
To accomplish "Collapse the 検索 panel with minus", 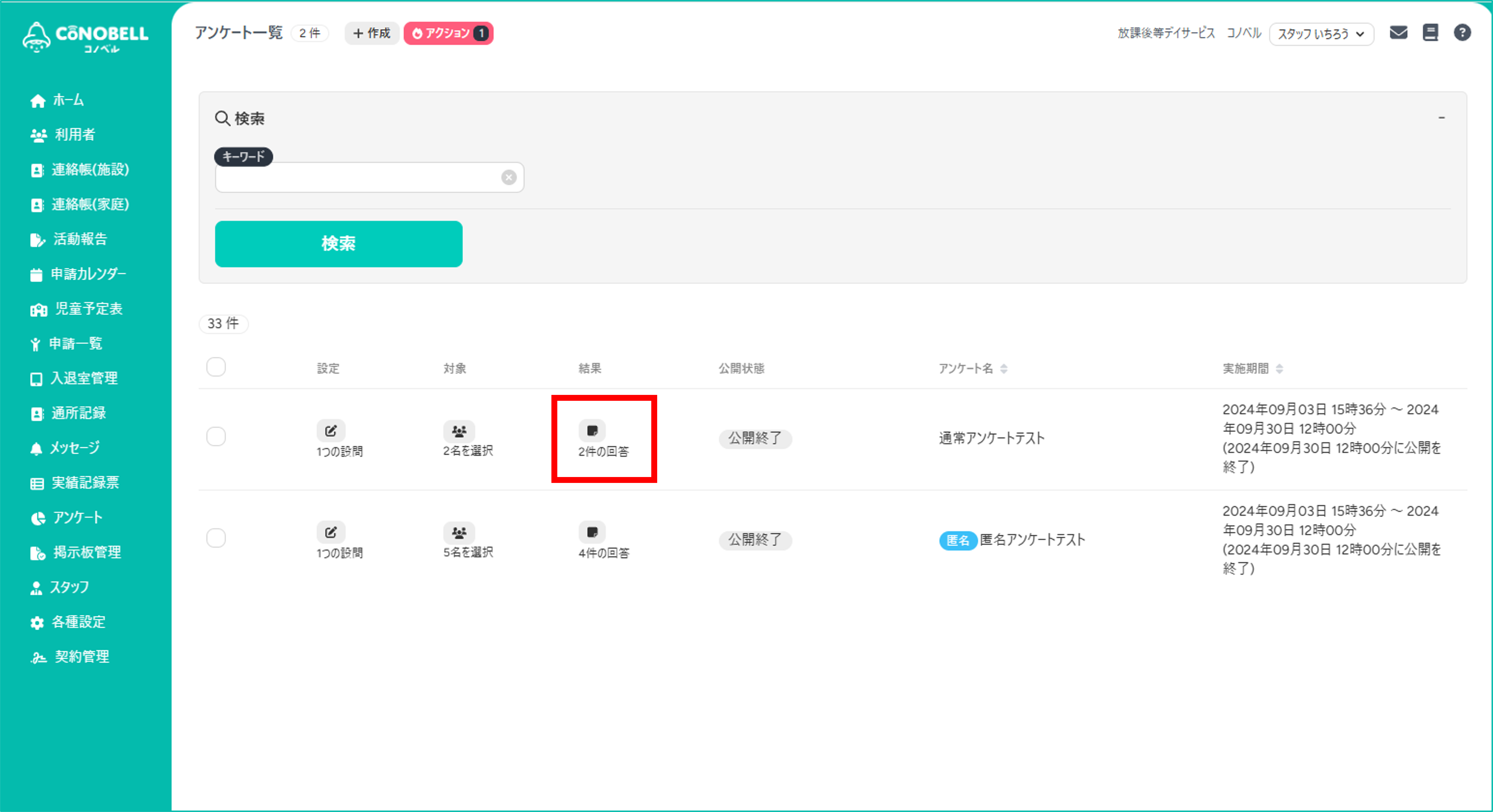I will [x=1442, y=118].
